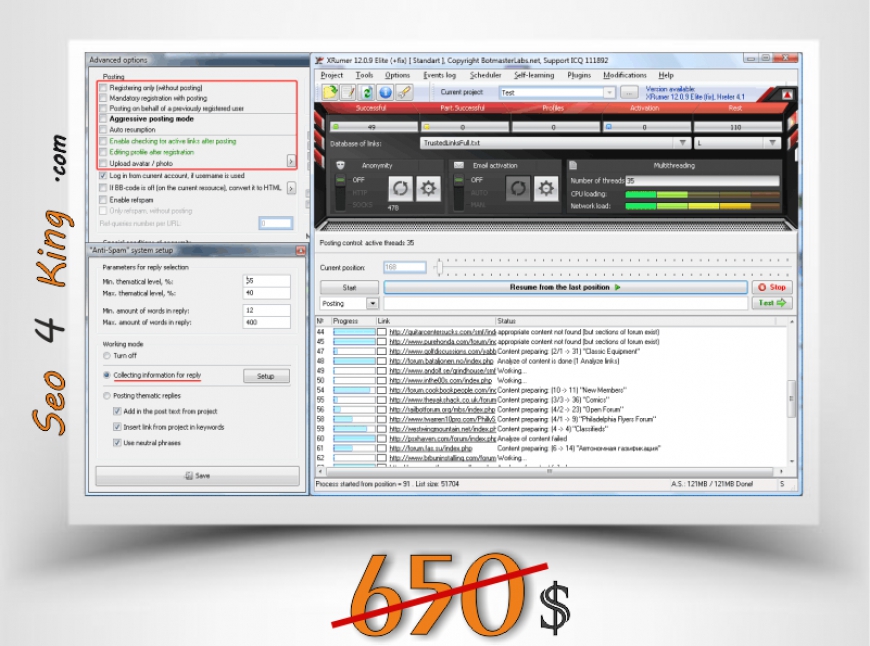This screenshot has height=646, width=870.
Task: Click yellow indicator in Part. Successful counter
Action: coord(426,127)
